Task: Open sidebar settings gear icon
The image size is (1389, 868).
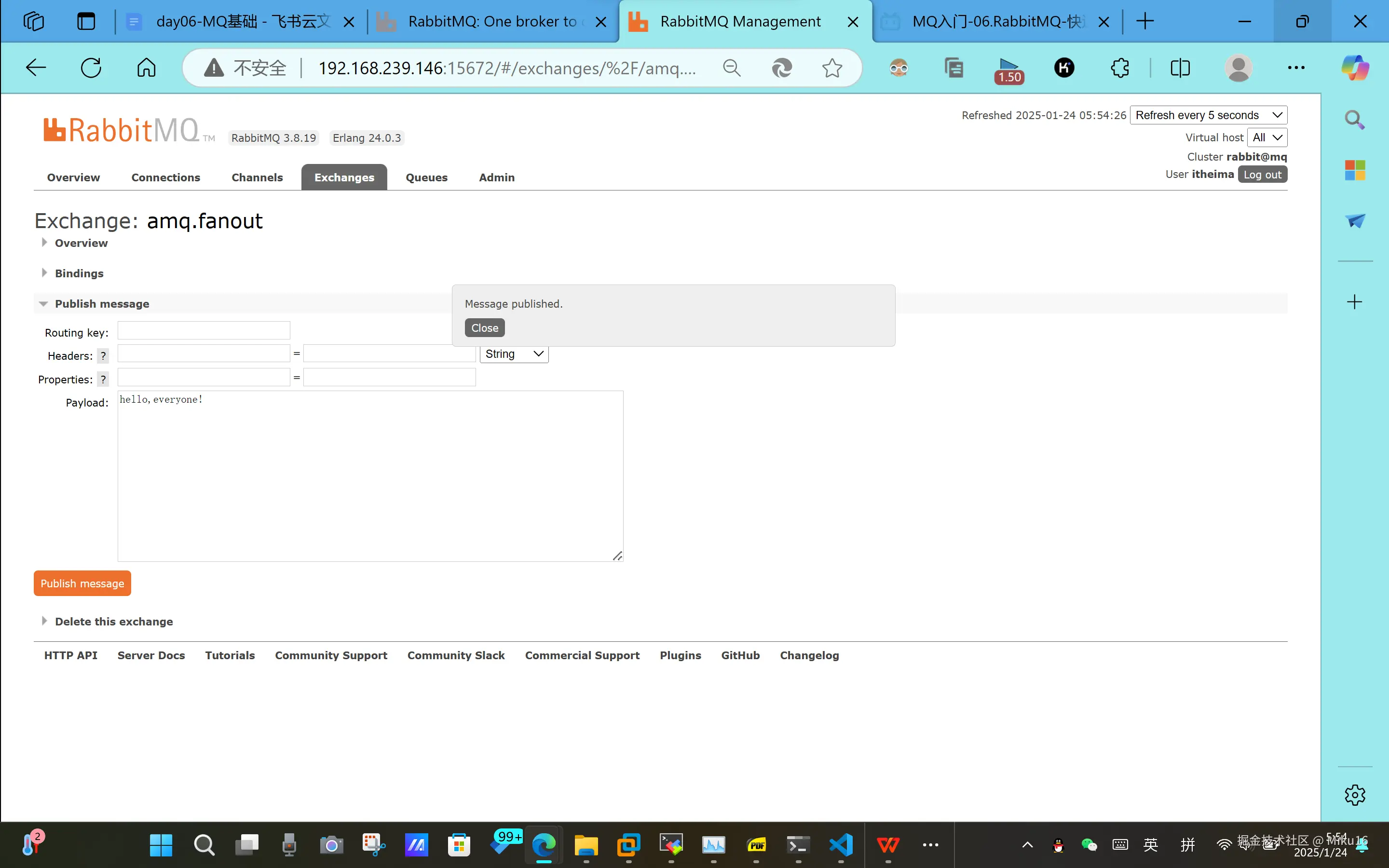Action: coord(1355,795)
